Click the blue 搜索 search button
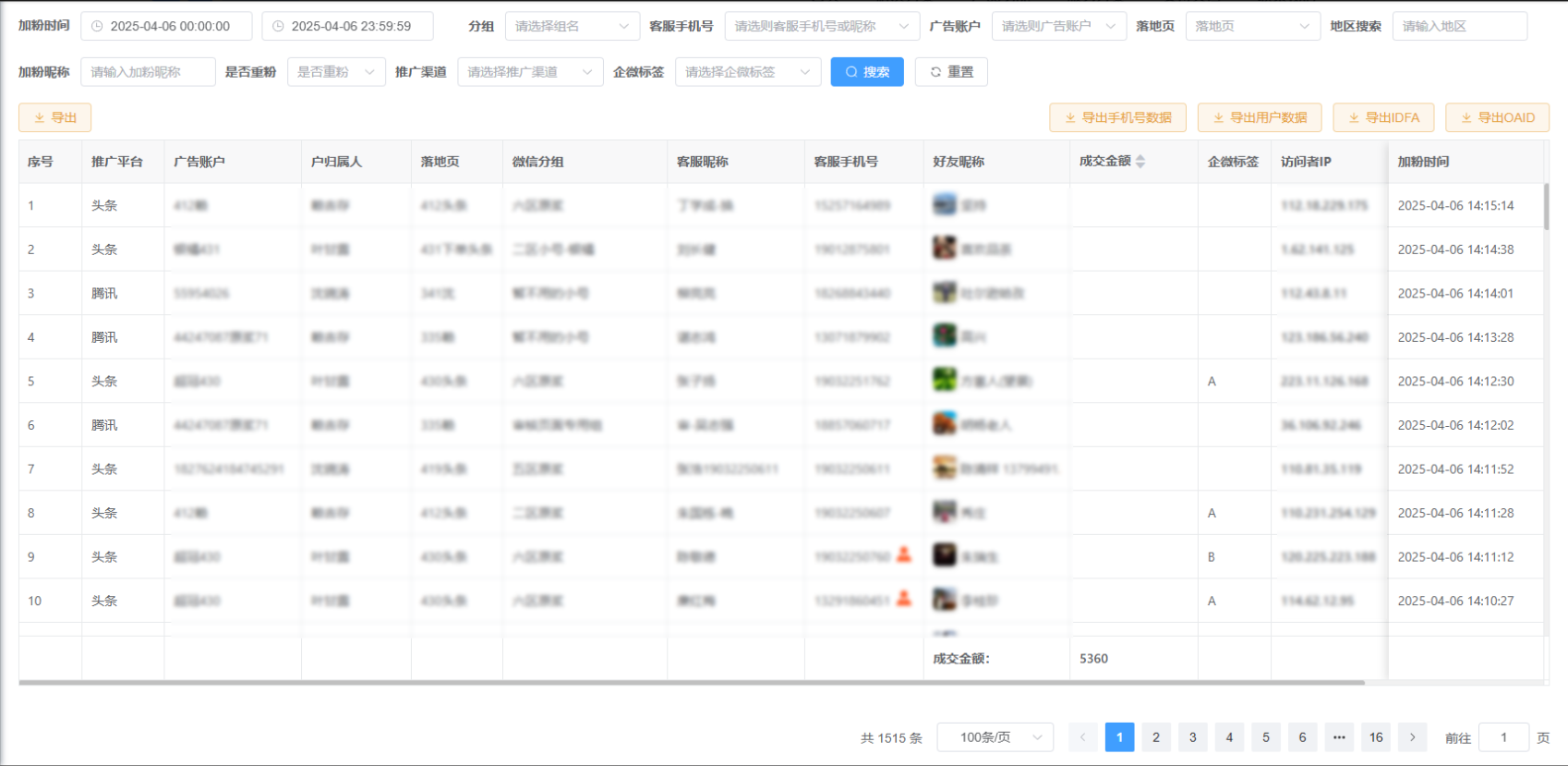 (x=867, y=72)
